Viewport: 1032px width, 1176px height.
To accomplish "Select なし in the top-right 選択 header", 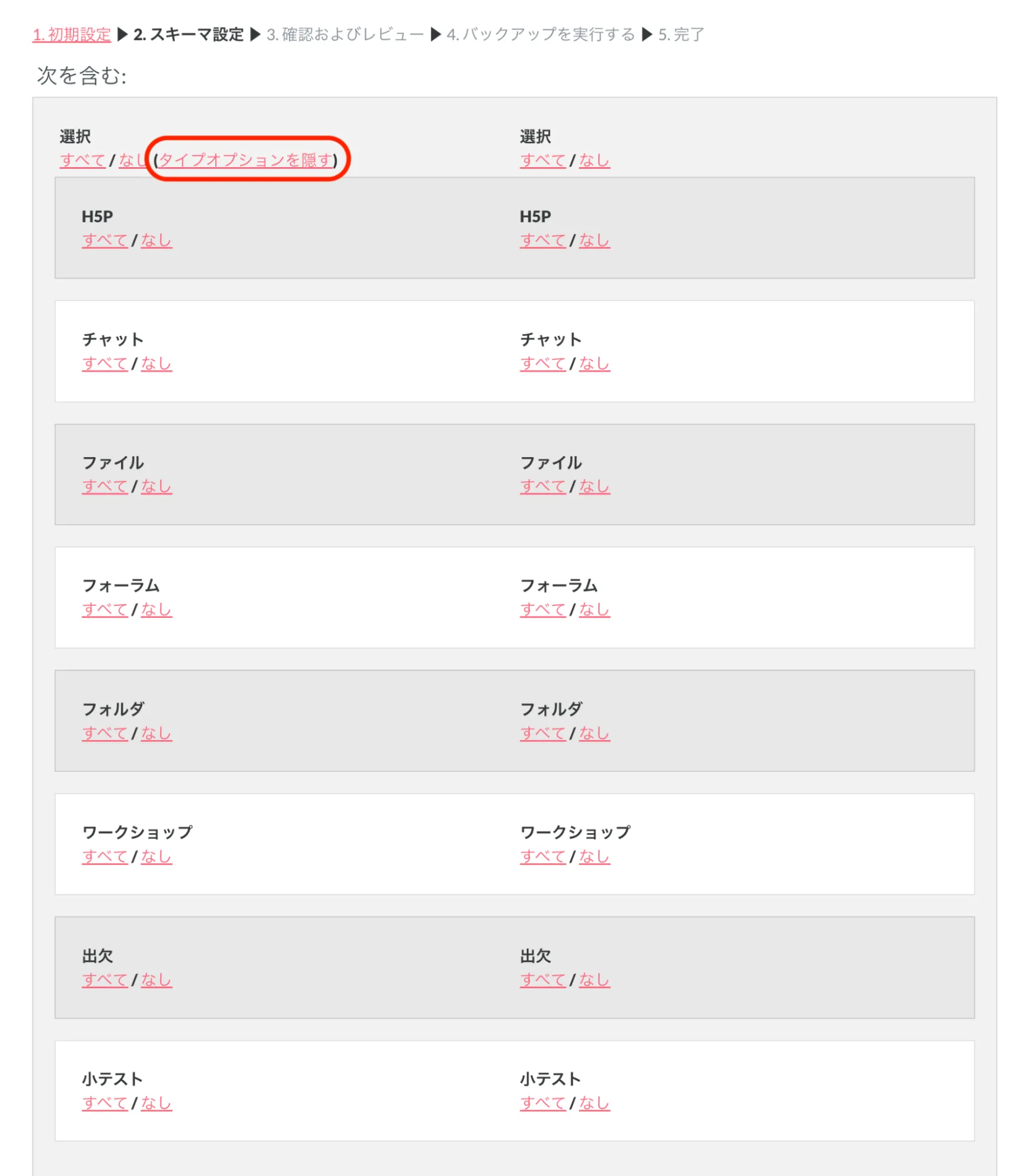I will 594,160.
